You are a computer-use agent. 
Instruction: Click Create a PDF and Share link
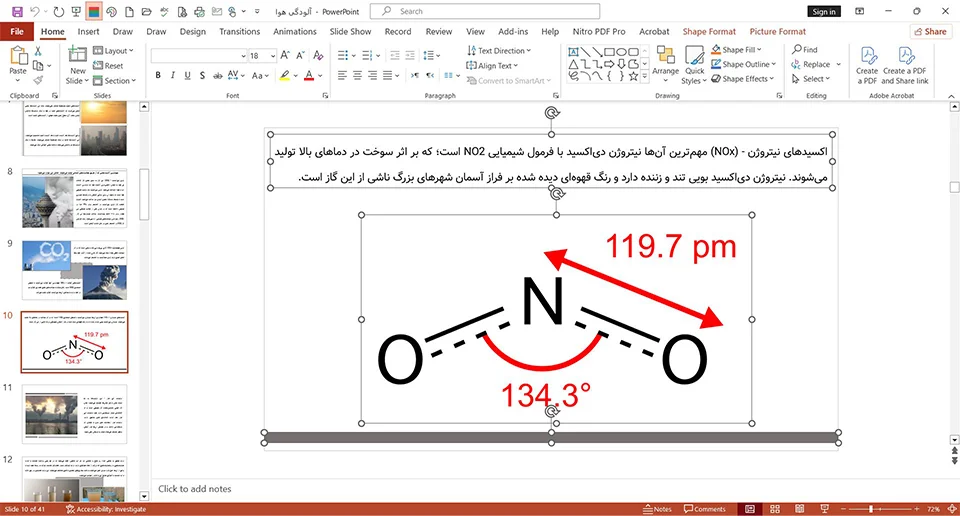click(905, 66)
